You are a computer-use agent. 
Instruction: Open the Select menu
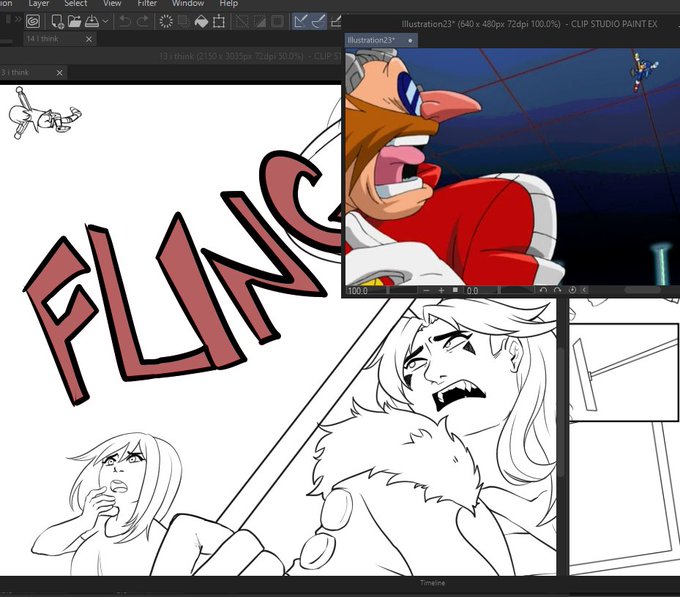pos(75,3)
